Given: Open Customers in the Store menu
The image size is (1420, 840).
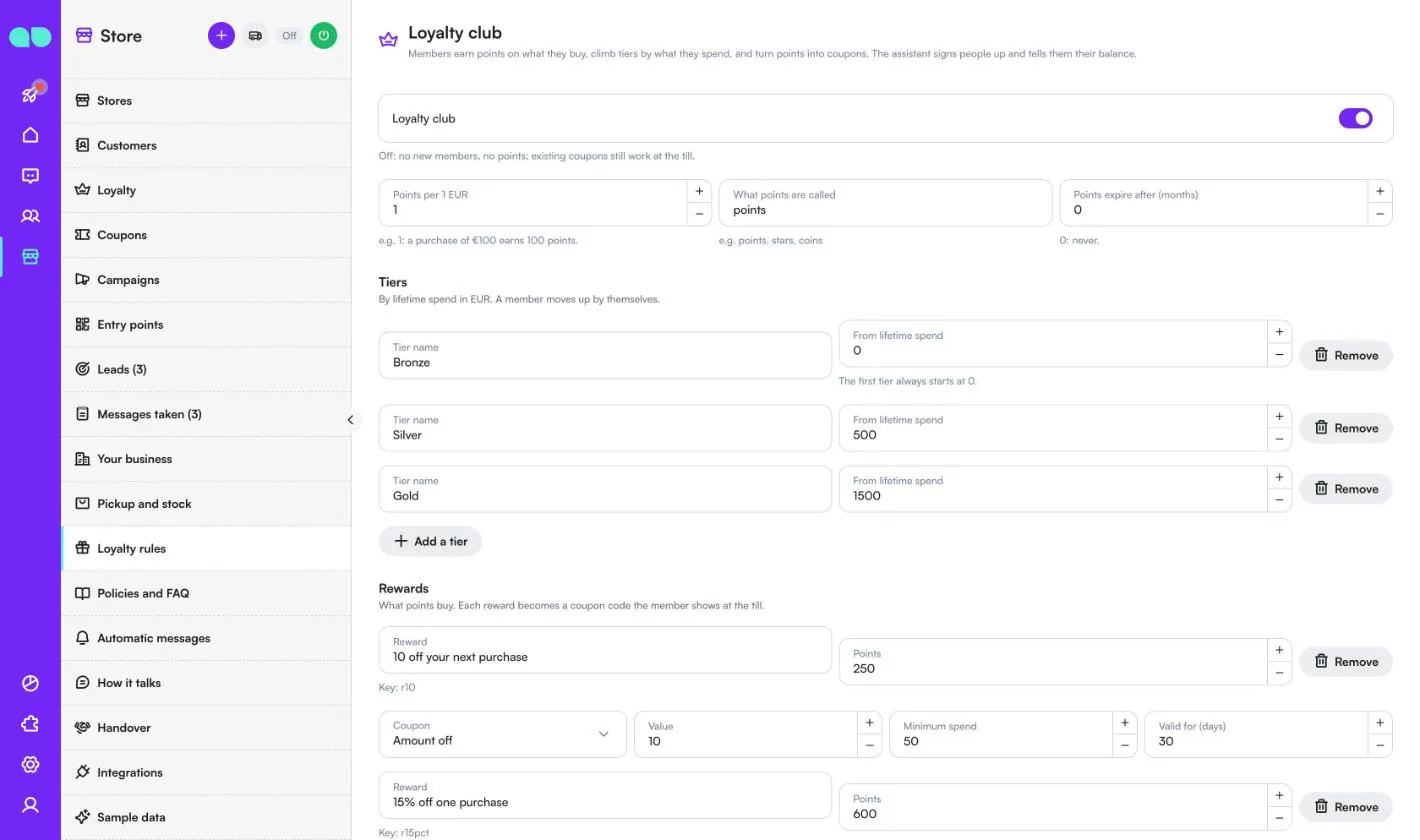Looking at the screenshot, I should (206, 145).
